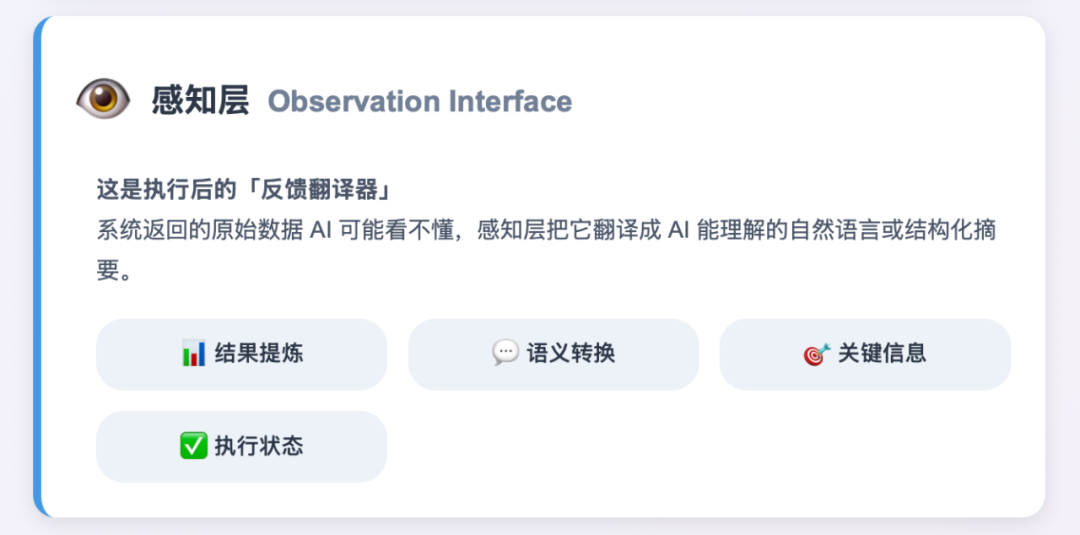Click the quoted term 反馈翻译器

(332, 189)
